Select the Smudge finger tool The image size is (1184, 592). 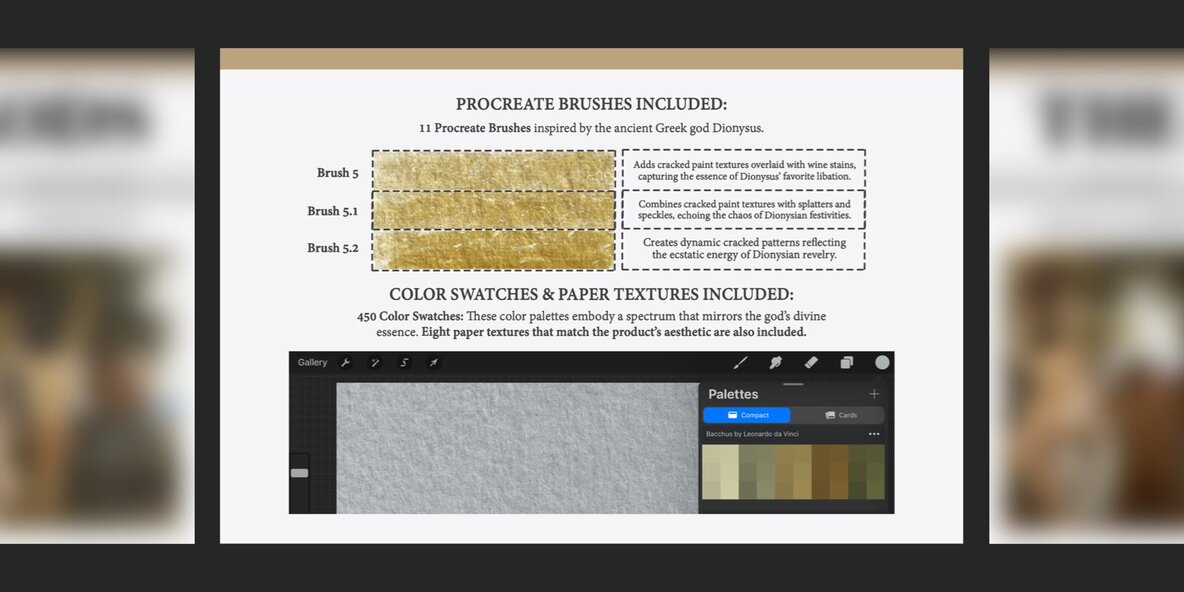click(x=775, y=363)
